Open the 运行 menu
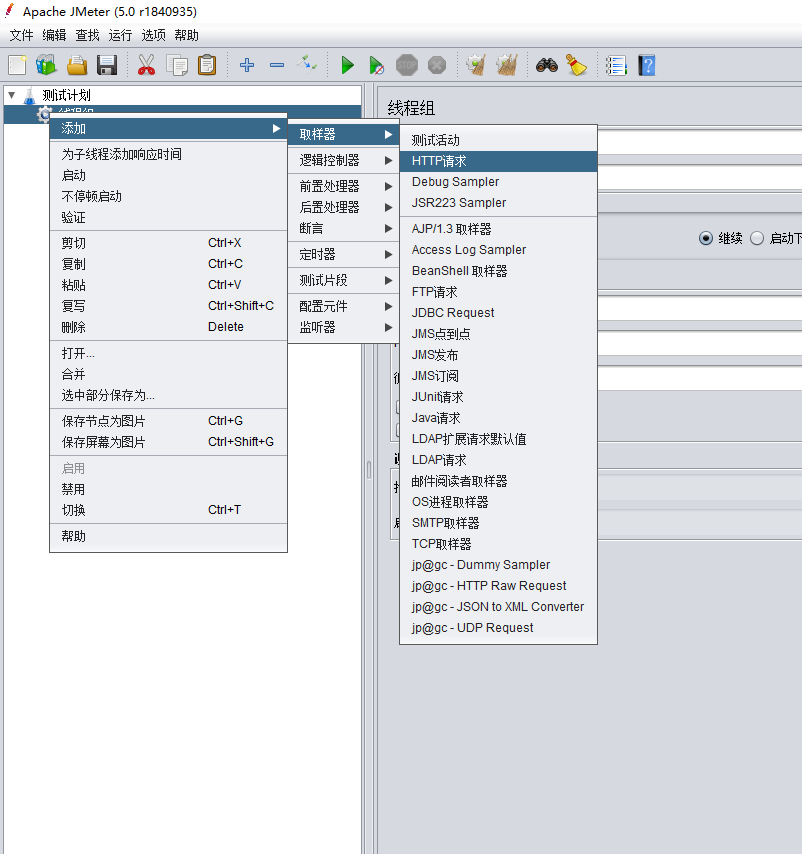Screen dimensions: 802x854 point(120,35)
